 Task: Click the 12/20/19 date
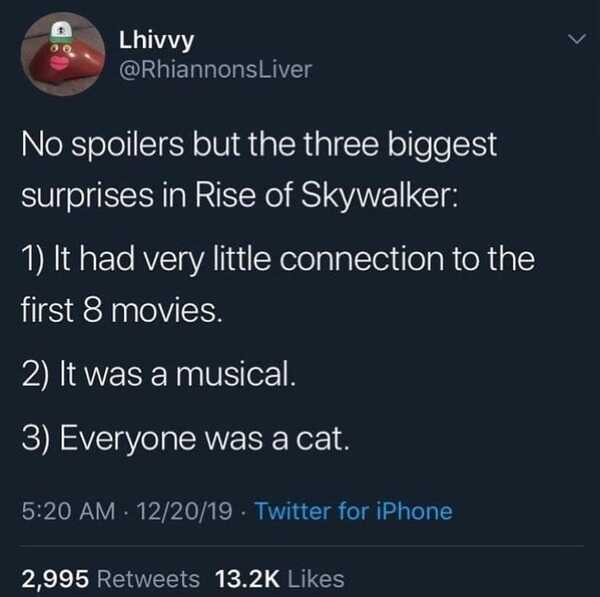coord(188,512)
